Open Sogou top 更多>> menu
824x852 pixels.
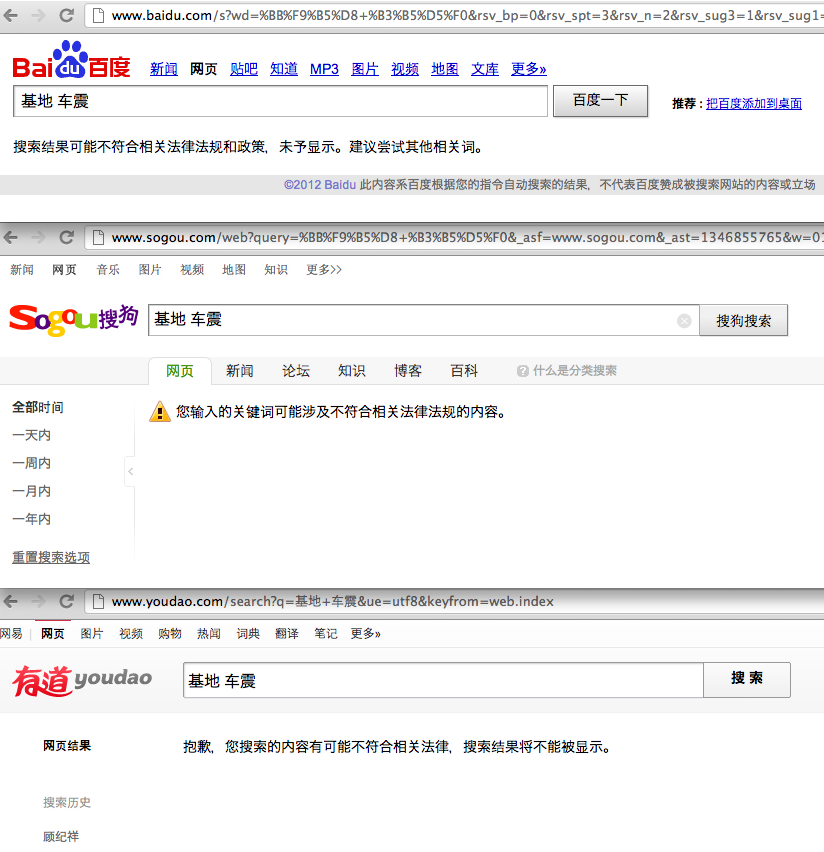pos(324,270)
